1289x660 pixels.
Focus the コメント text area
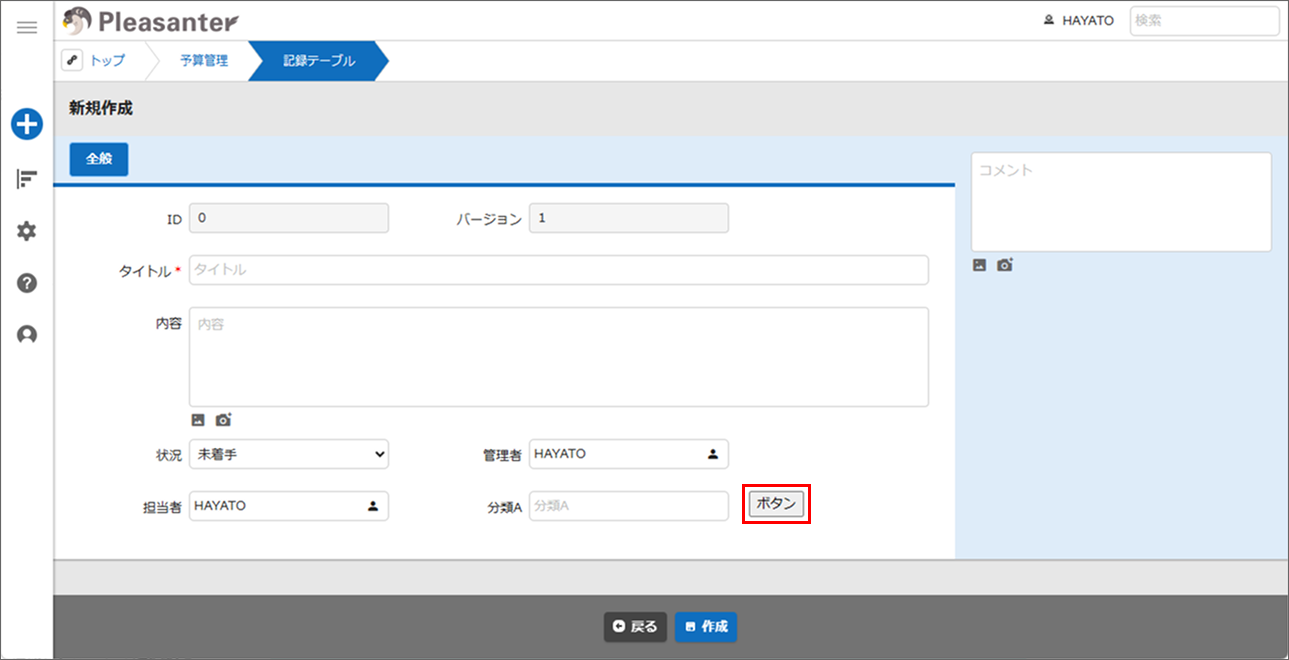coord(1121,202)
